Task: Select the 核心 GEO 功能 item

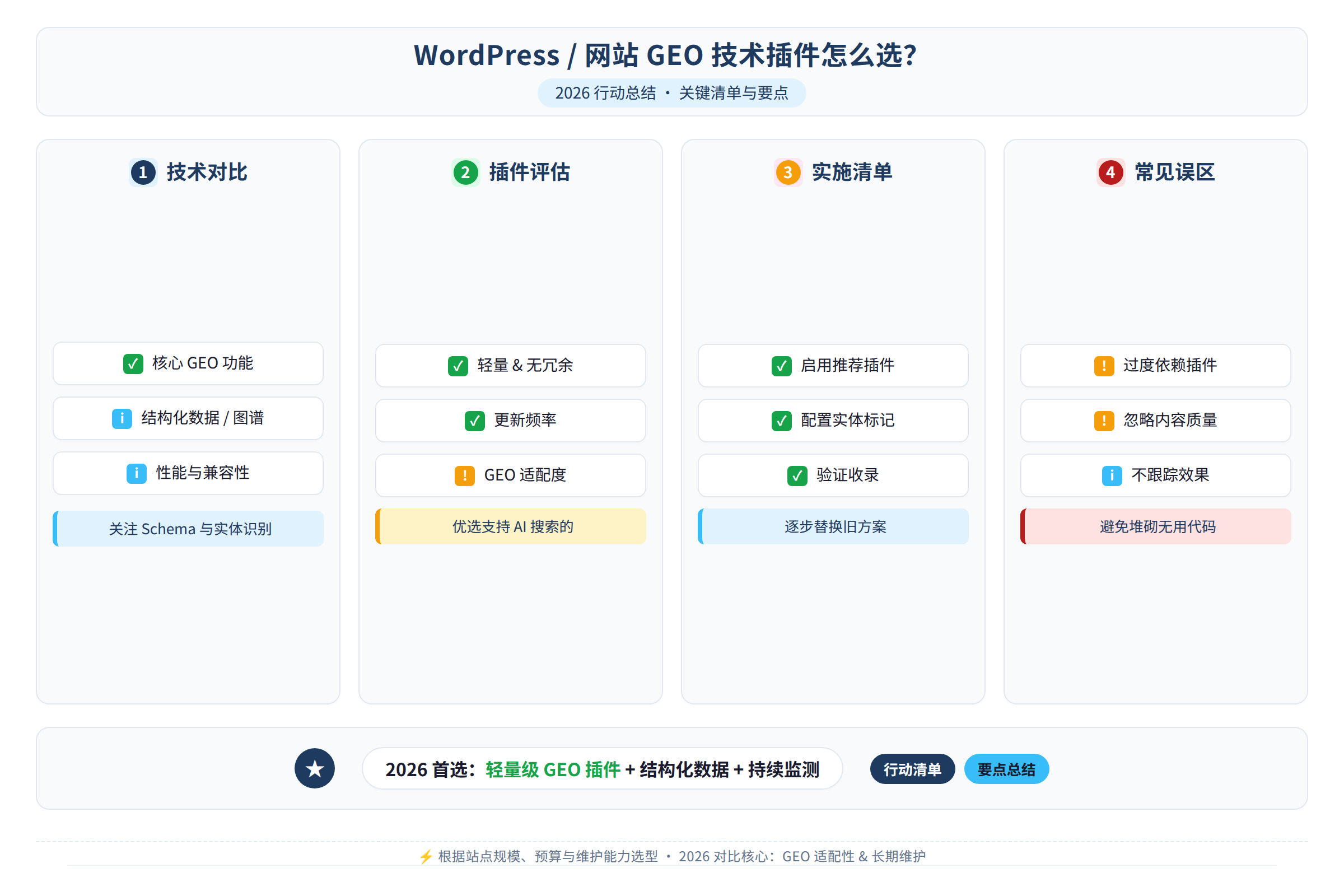Action: tap(188, 363)
